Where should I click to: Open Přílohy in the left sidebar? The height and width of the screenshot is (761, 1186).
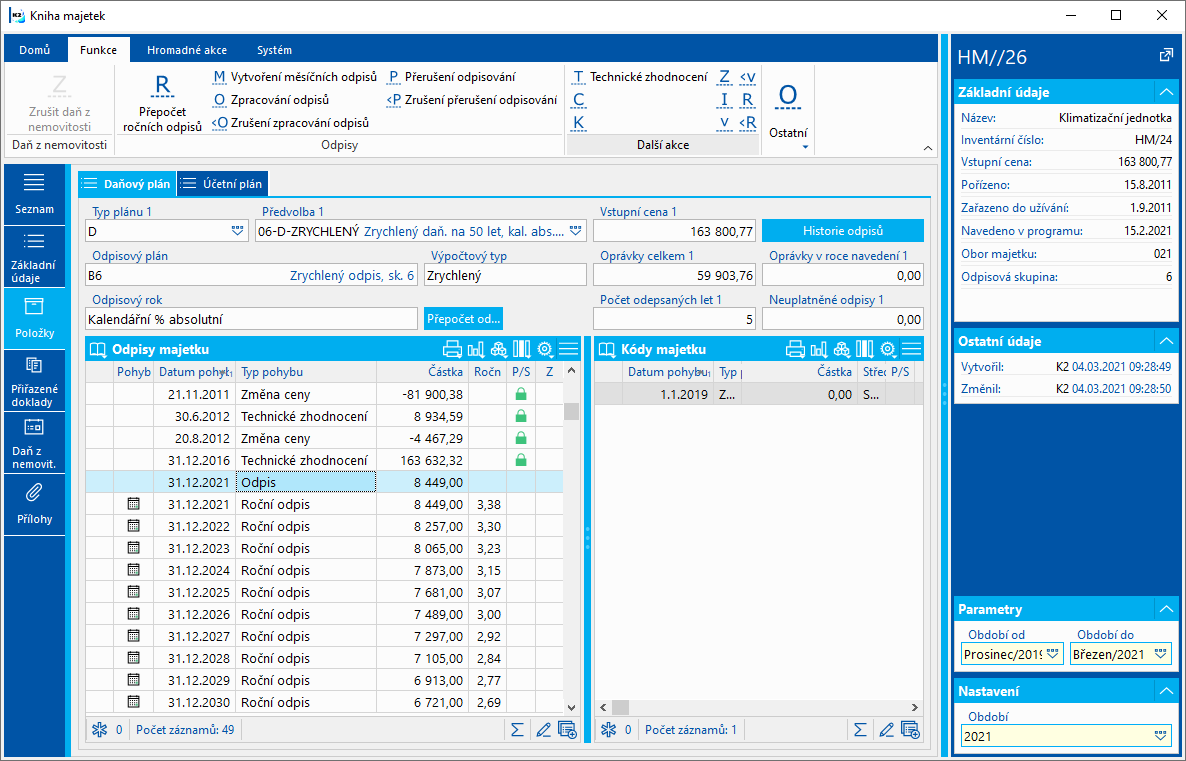pyautogui.click(x=34, y=505)
